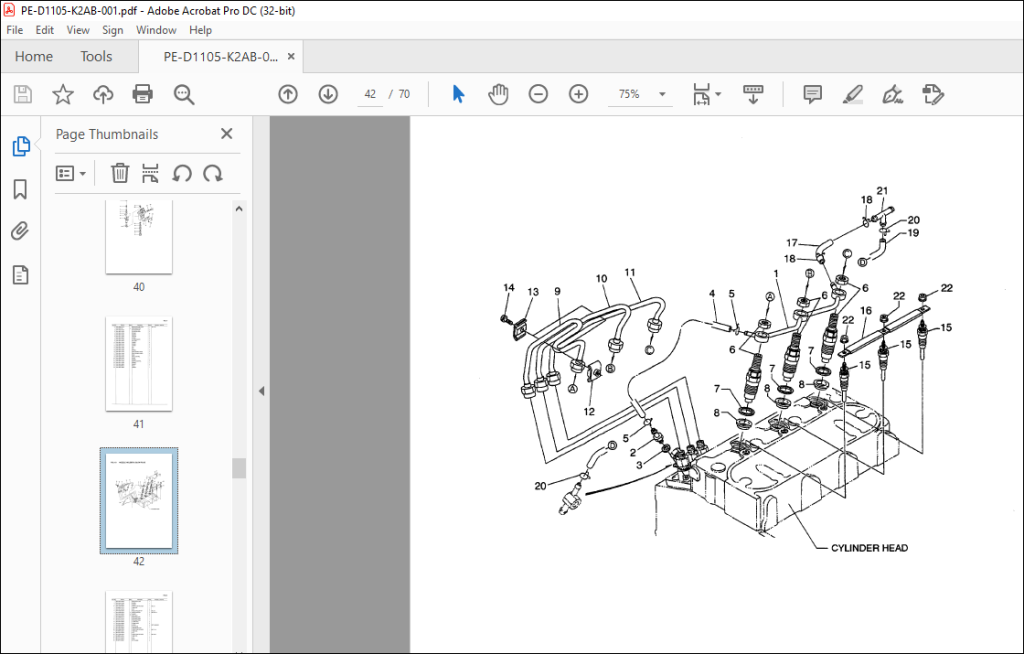Screen dimensions: 1024x654
Task: Select the page 40 thumbnail
Action: pos(139,237)
